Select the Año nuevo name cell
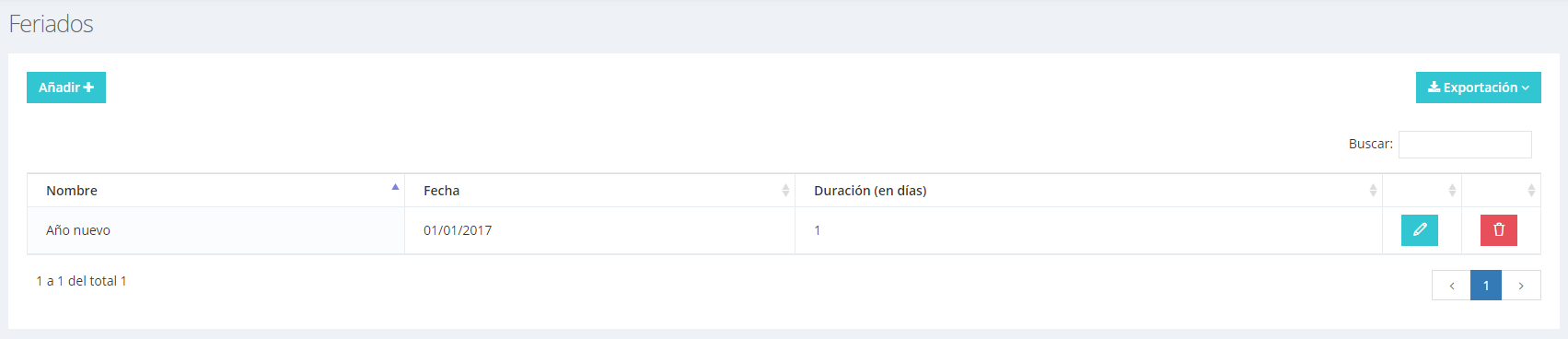 tap(215, 230)
